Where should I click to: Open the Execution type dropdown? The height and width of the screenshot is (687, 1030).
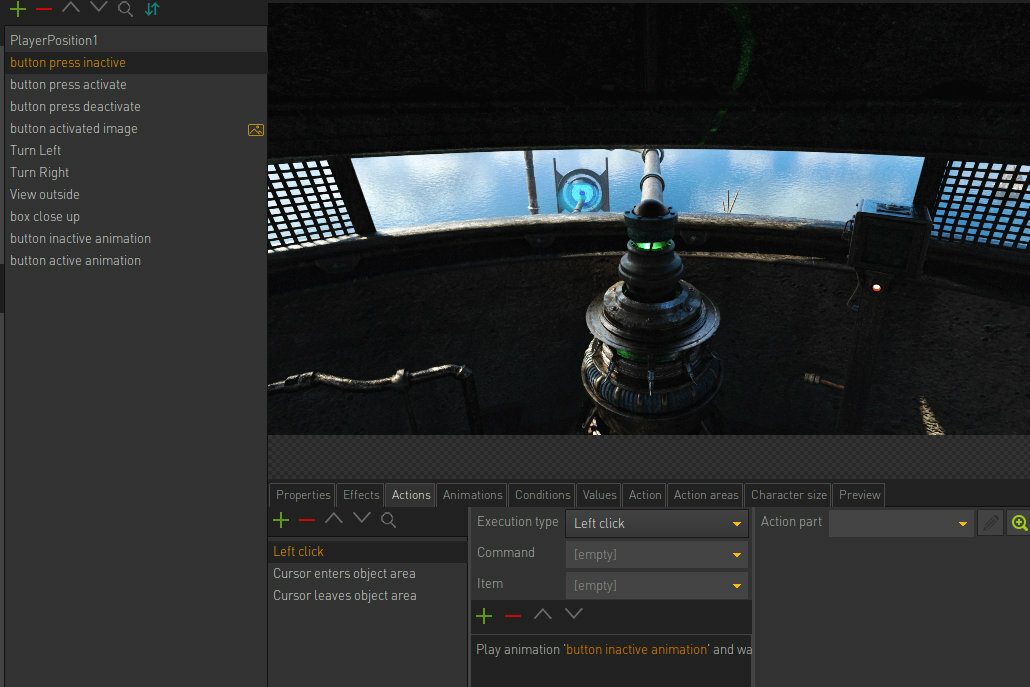pyautogui.click(x=656, y=524)
